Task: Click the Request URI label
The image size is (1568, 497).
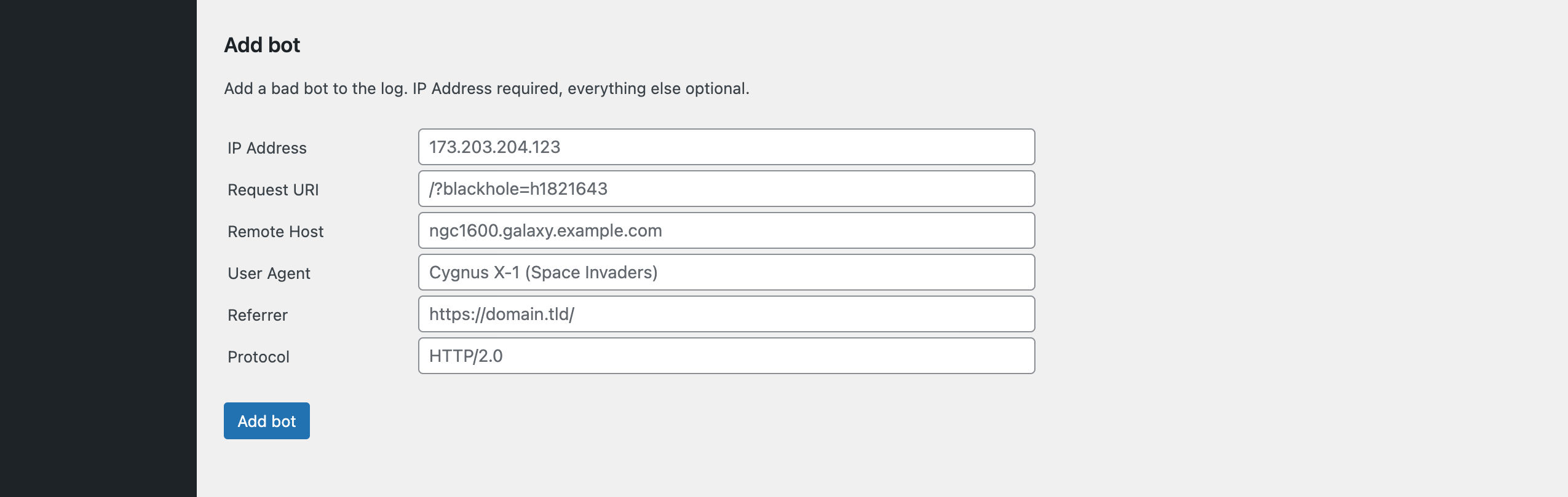Action: tap(273, 190)
